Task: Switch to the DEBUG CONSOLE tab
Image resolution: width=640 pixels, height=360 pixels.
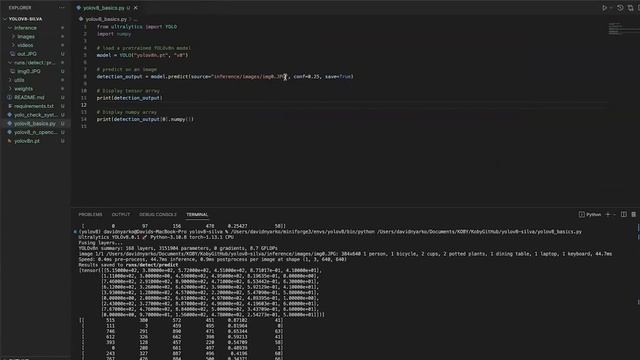Action: (x=158, y=215)
